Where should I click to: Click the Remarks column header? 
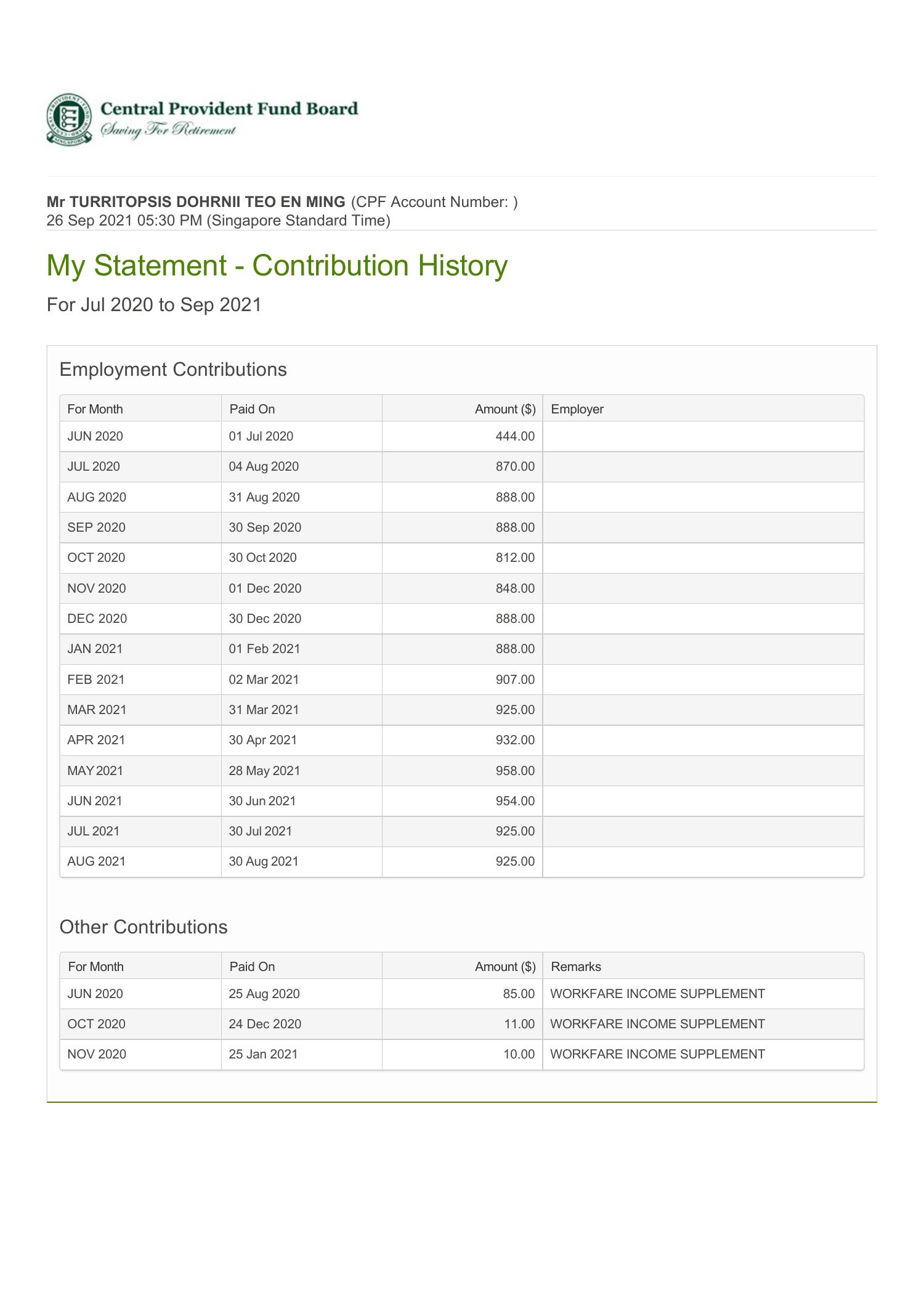pyautogui.click(x=576, y=967)
